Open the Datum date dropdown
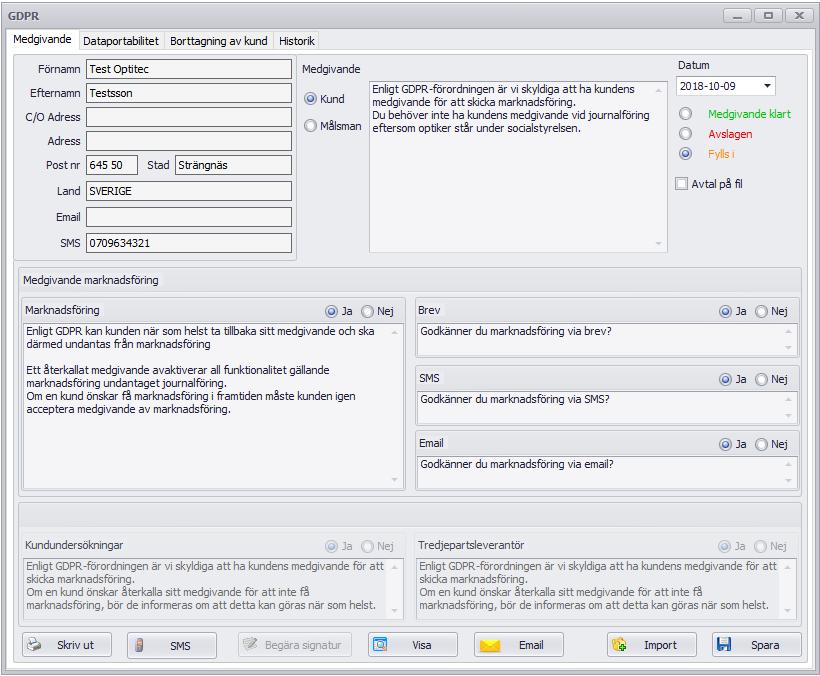This screenshot has height=676, width=820. pyautogui.click(x=767, y=86)
